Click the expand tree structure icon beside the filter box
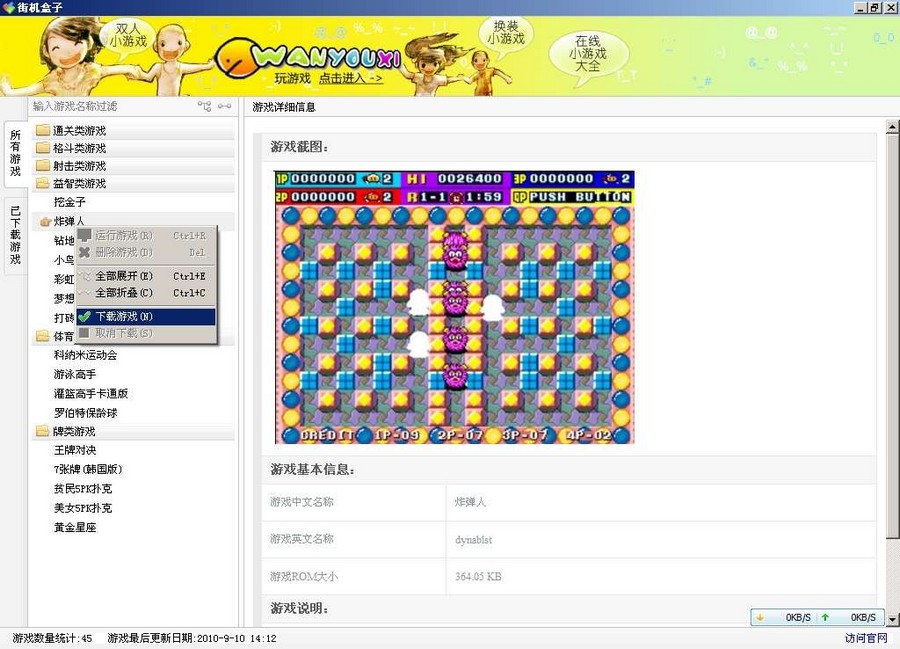Image resolution: width=900 pixels, height=649 pixels. click(204, 107)
